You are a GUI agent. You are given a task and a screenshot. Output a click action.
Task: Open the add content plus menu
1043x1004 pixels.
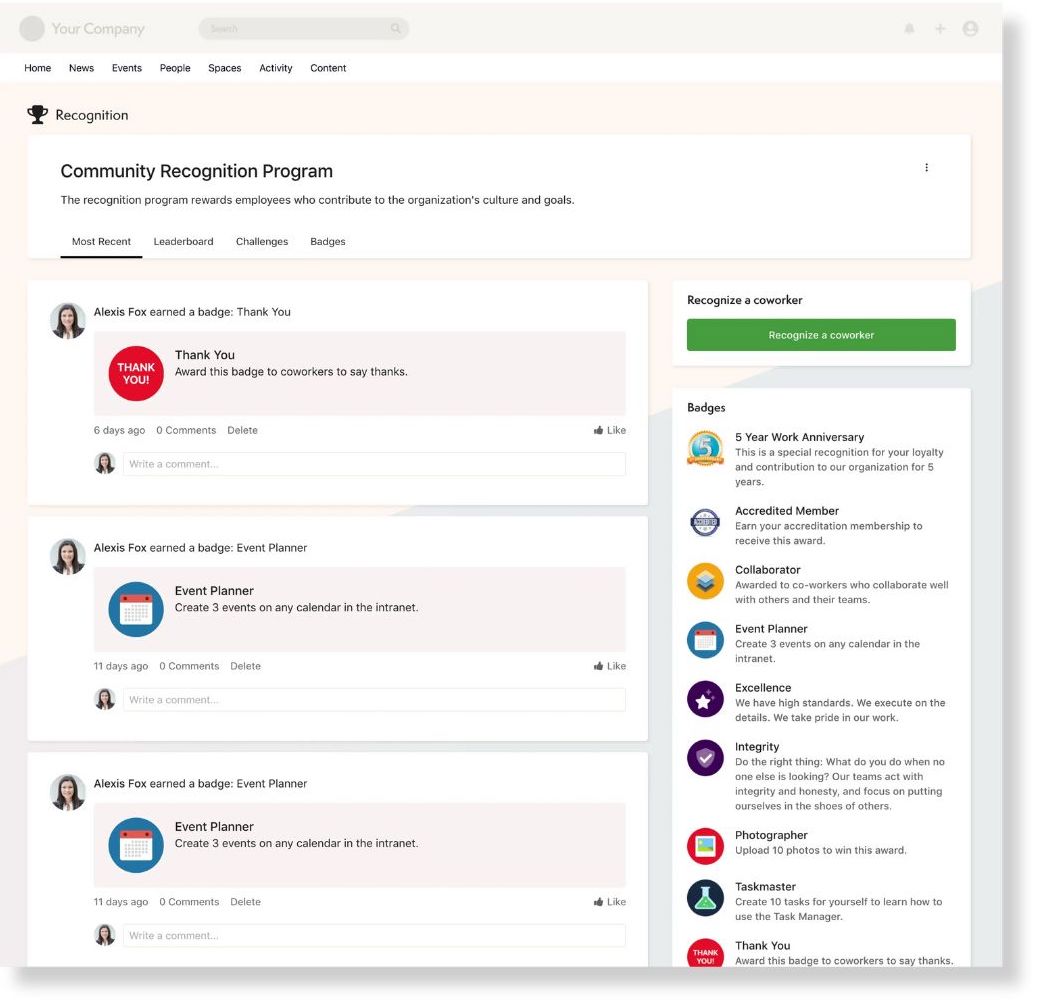tap(940, 28)
